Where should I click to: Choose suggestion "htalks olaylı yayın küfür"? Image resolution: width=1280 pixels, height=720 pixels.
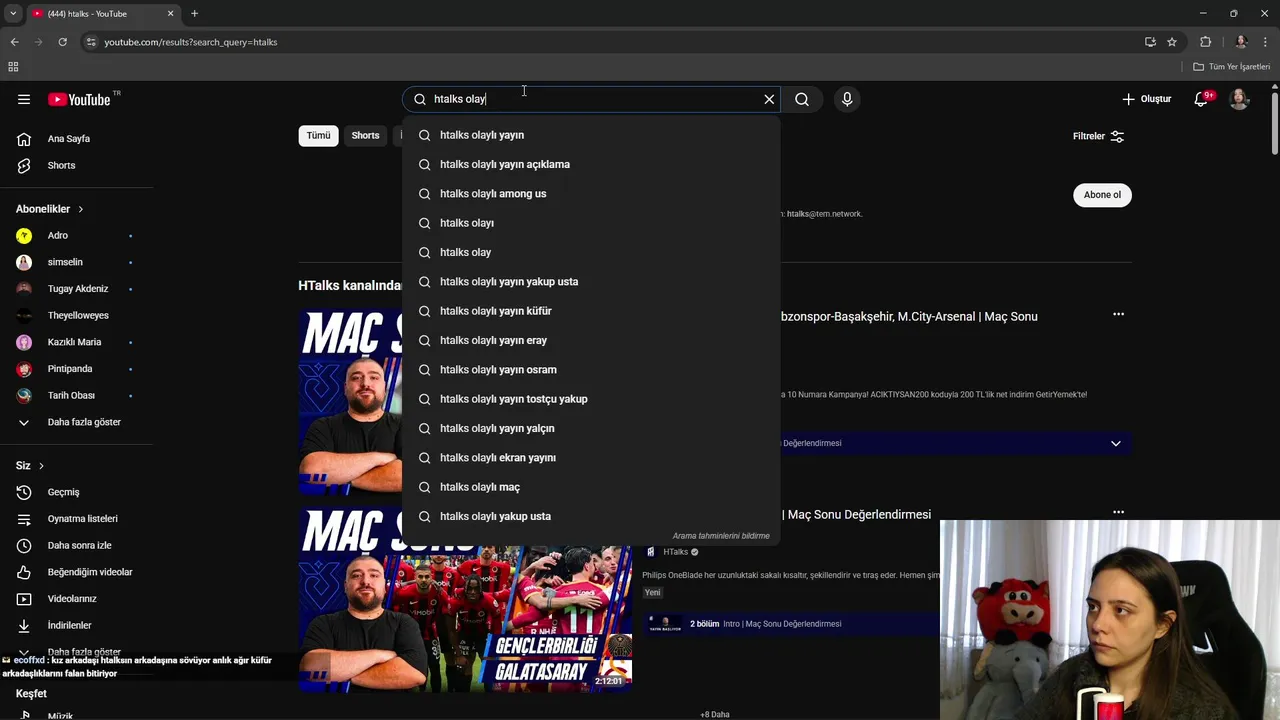pyautogui.click(x=591, y=311)
